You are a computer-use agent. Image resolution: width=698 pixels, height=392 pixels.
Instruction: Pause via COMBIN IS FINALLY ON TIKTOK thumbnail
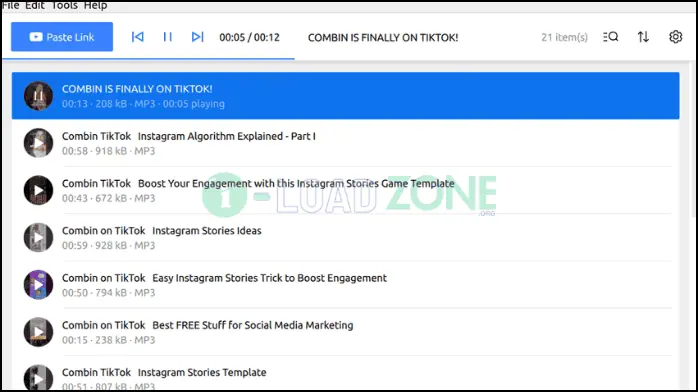[x=38, y=96]
